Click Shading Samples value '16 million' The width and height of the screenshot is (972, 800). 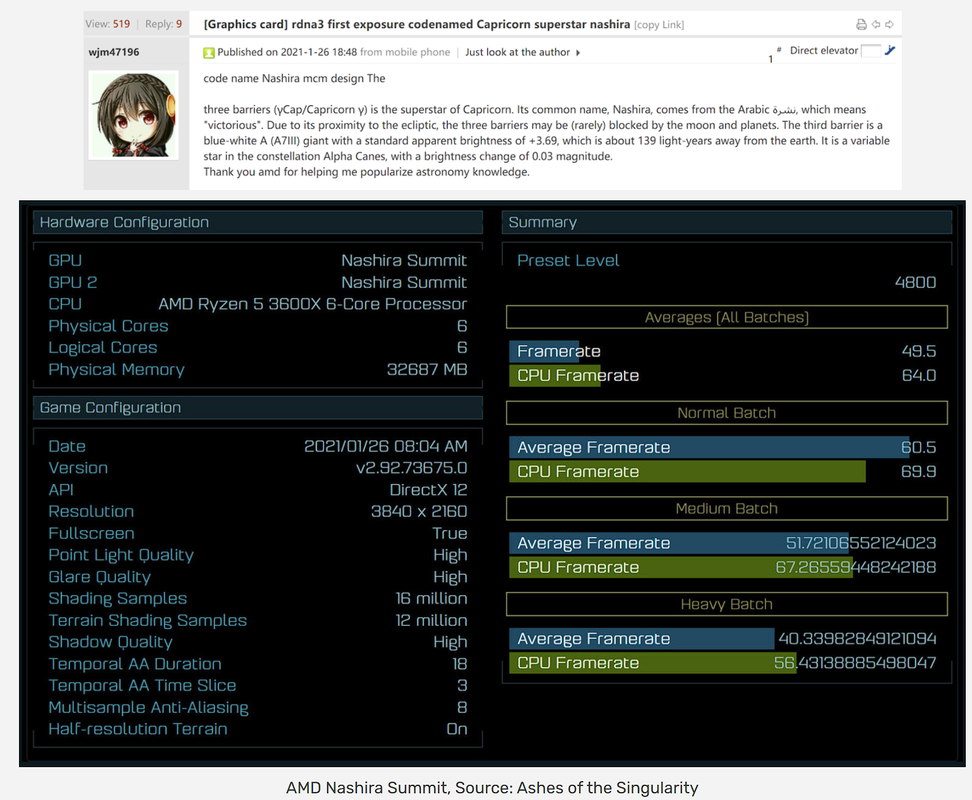pyautogui.click(x=431, y=599)
